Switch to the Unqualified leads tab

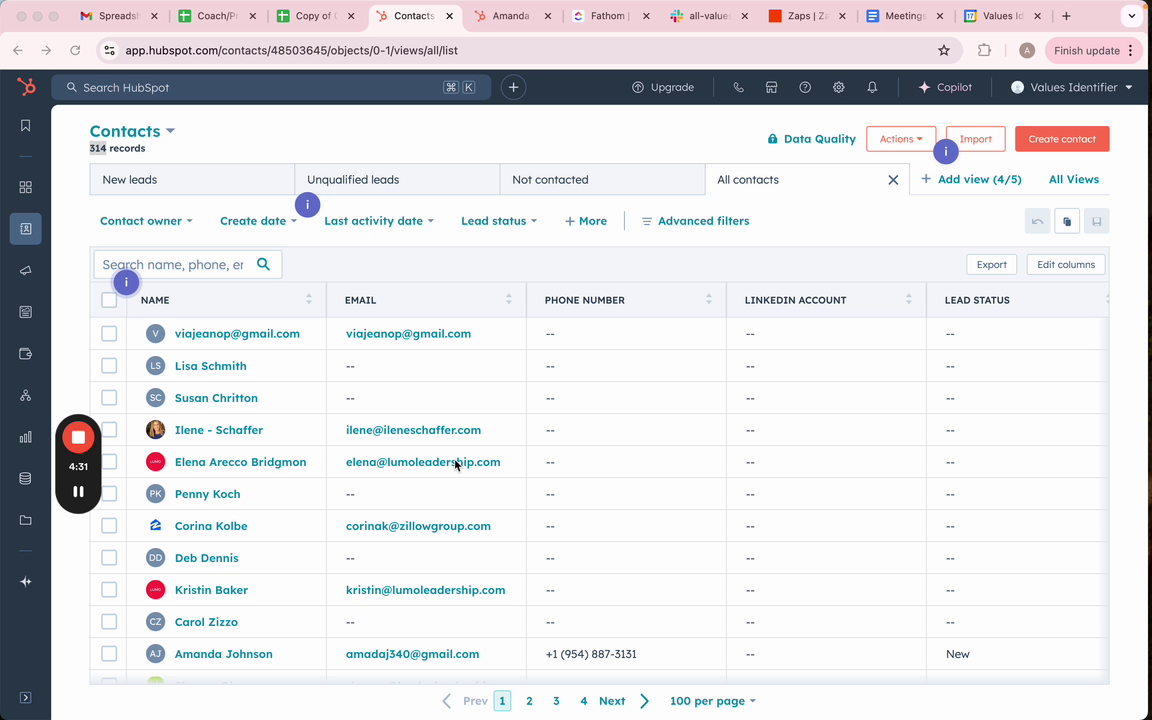coord(353,180)
